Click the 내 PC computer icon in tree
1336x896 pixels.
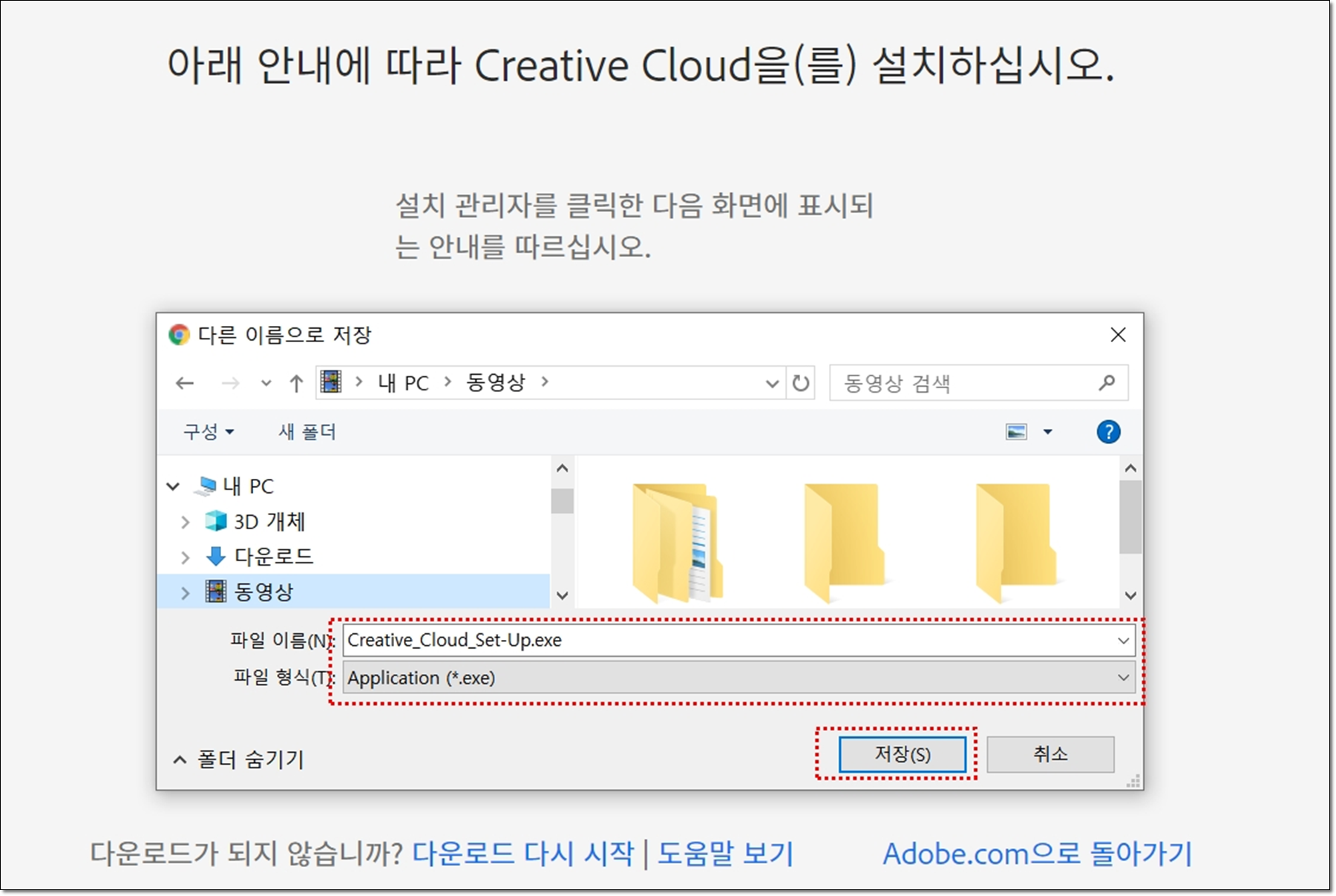pyautogui.click(x=205, y=486)
